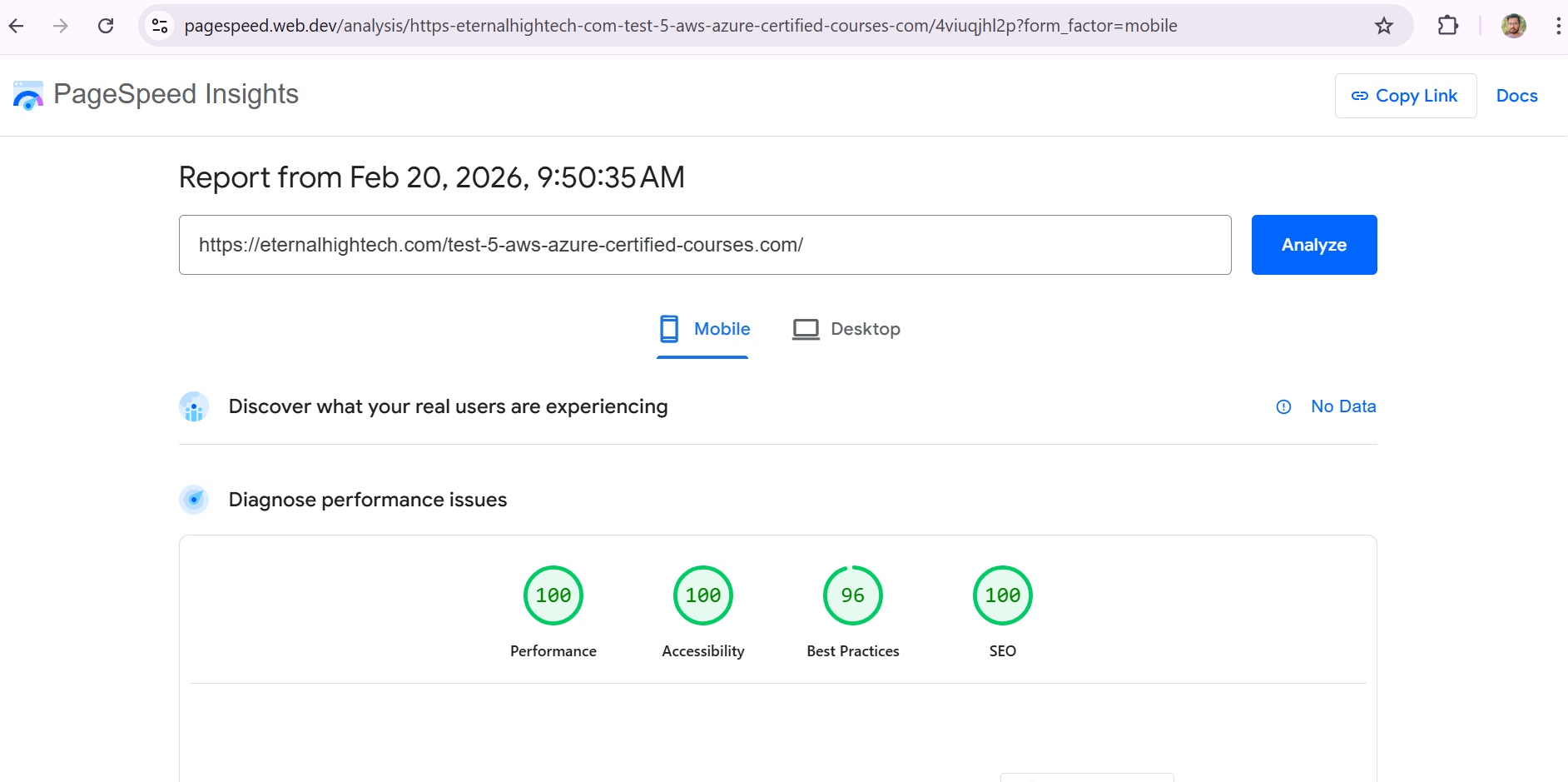This screenshot has height=782, width=1568.
Task: Copy the report link
Action: pos(1406,96)
